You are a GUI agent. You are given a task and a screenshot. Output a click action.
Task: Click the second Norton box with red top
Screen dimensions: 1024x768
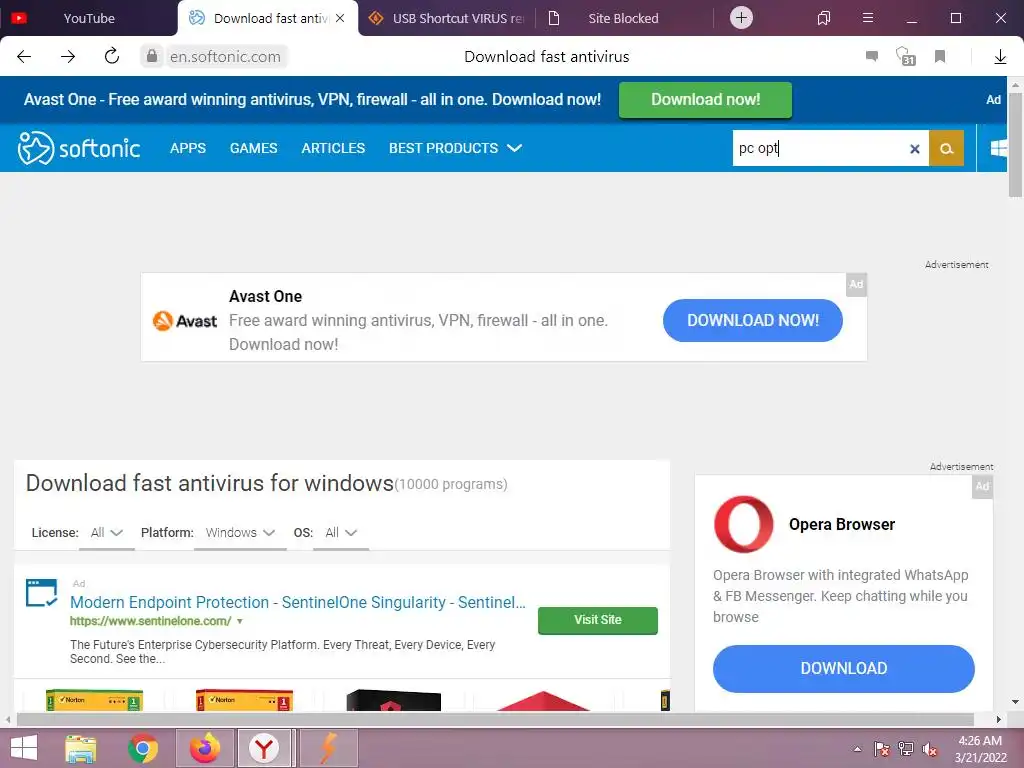[x=244, y=700]
